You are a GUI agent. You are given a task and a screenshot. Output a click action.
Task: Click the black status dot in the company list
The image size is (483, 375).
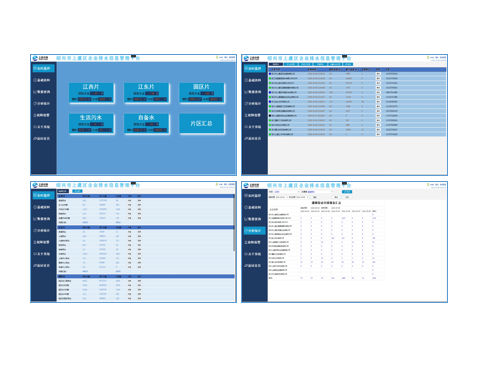point(270,116)
